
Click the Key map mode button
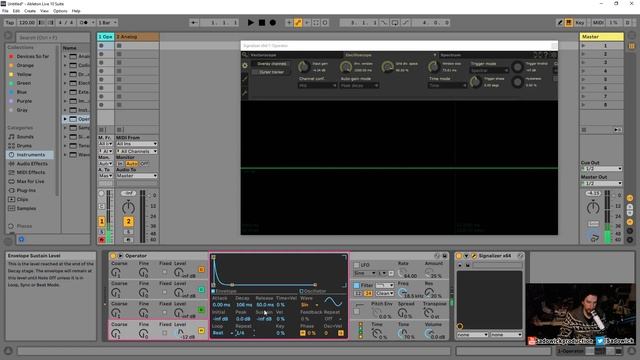pyautogui.click(x=580, y=22)
